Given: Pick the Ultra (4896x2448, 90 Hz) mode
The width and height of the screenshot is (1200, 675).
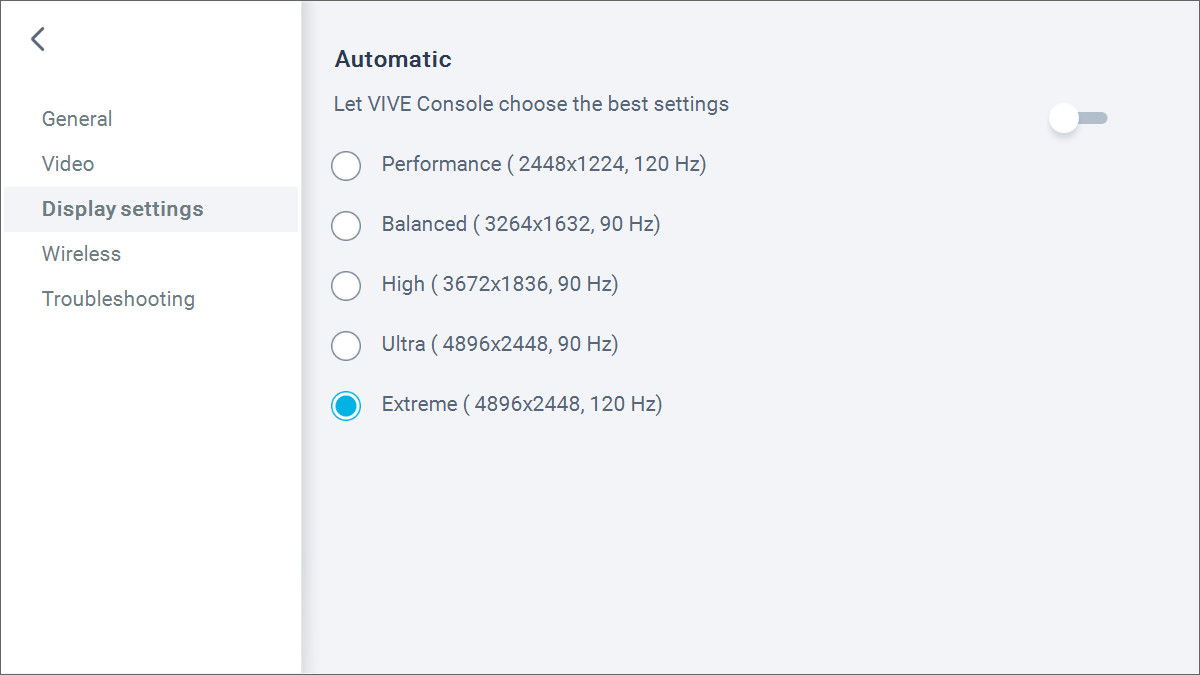Looking at the screenshot, I should click(x=346, y=346).
